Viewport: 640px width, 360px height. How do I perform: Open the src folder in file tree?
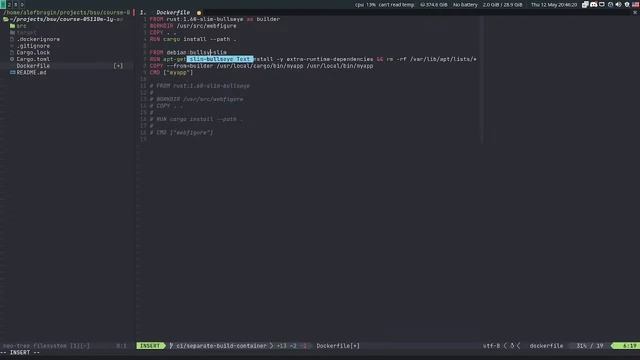21,26
